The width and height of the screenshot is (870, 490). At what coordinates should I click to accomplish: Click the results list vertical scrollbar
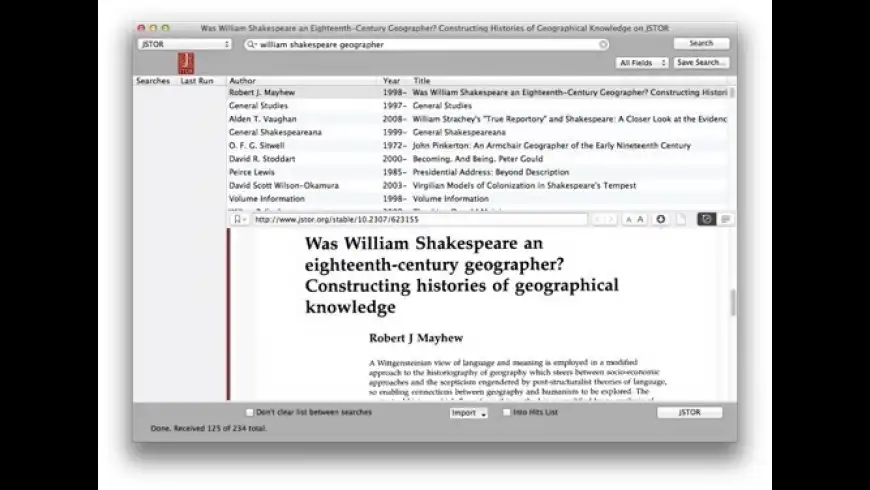click(732, 93)
